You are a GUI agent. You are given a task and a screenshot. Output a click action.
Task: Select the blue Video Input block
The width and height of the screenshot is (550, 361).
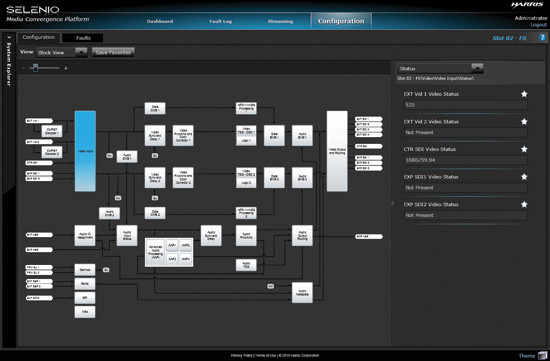[x=85, y=151]
